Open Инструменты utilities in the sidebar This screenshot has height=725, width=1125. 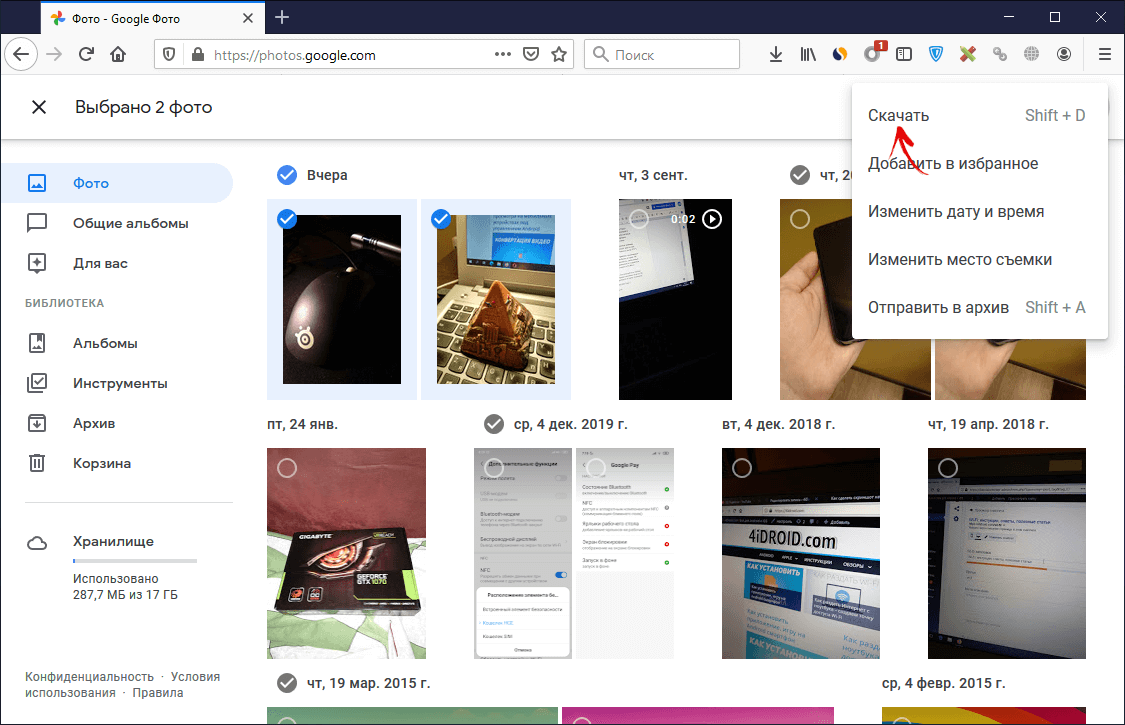click(119, 383)
